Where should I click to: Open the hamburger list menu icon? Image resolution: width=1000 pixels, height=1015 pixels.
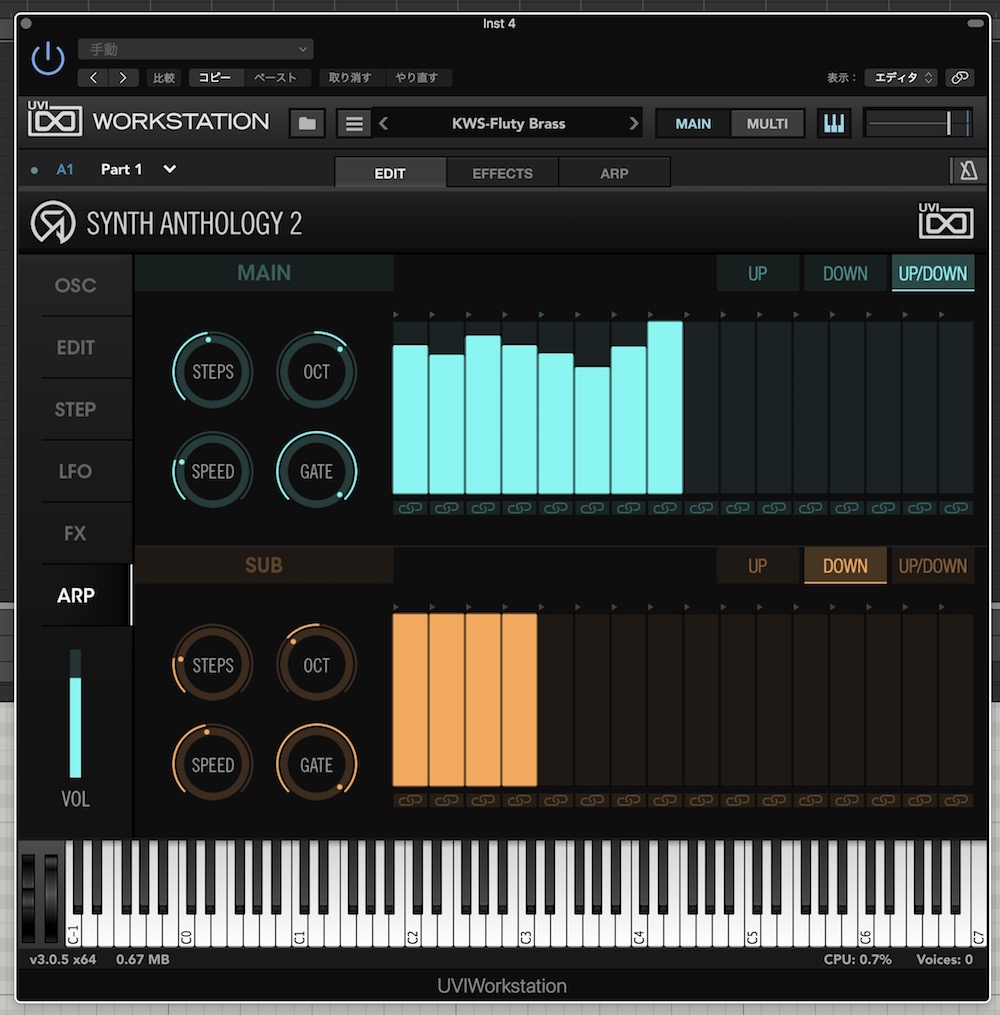coord(353,123)
